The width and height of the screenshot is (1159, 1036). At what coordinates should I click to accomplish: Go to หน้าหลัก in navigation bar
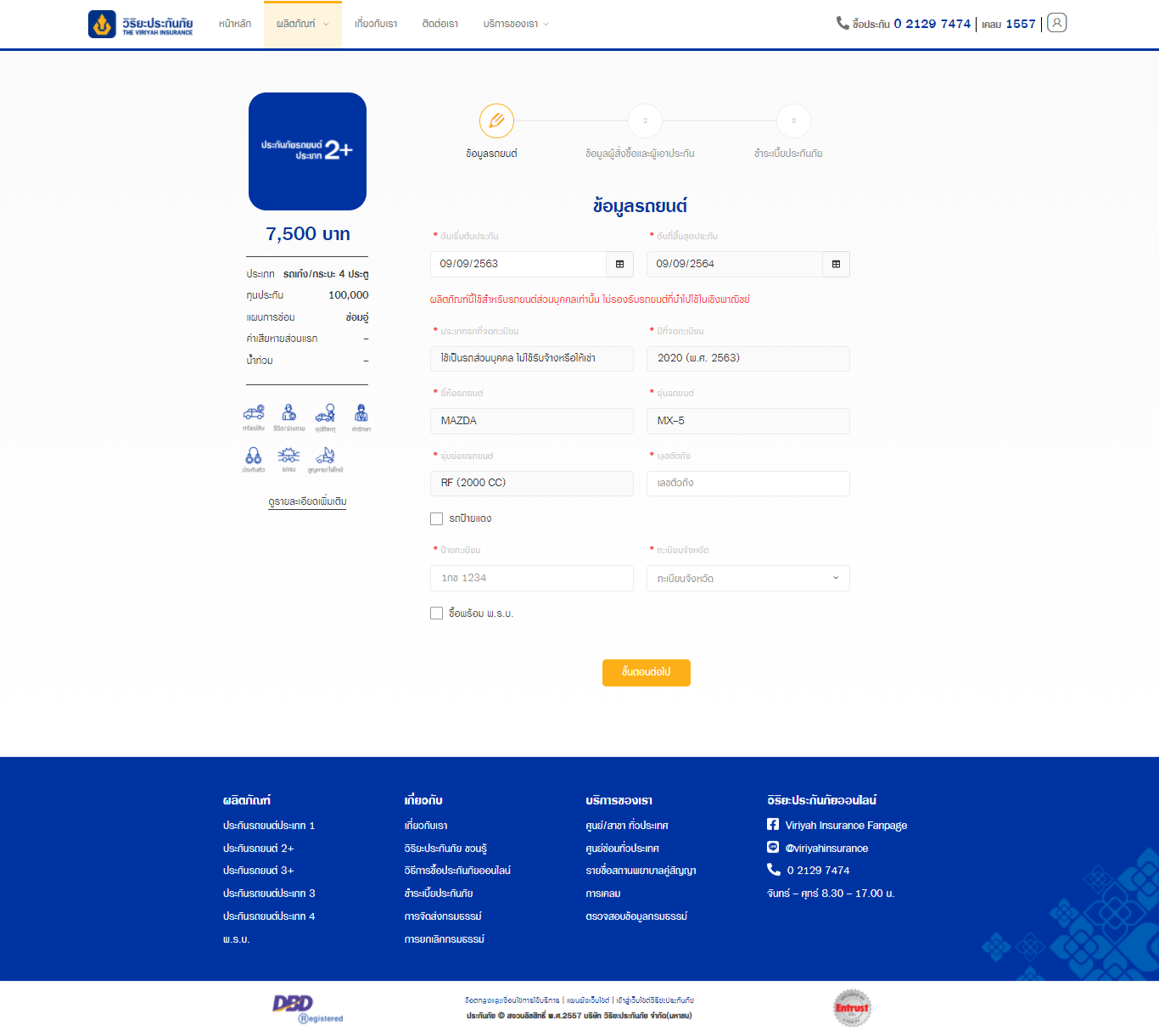(235, 24)
